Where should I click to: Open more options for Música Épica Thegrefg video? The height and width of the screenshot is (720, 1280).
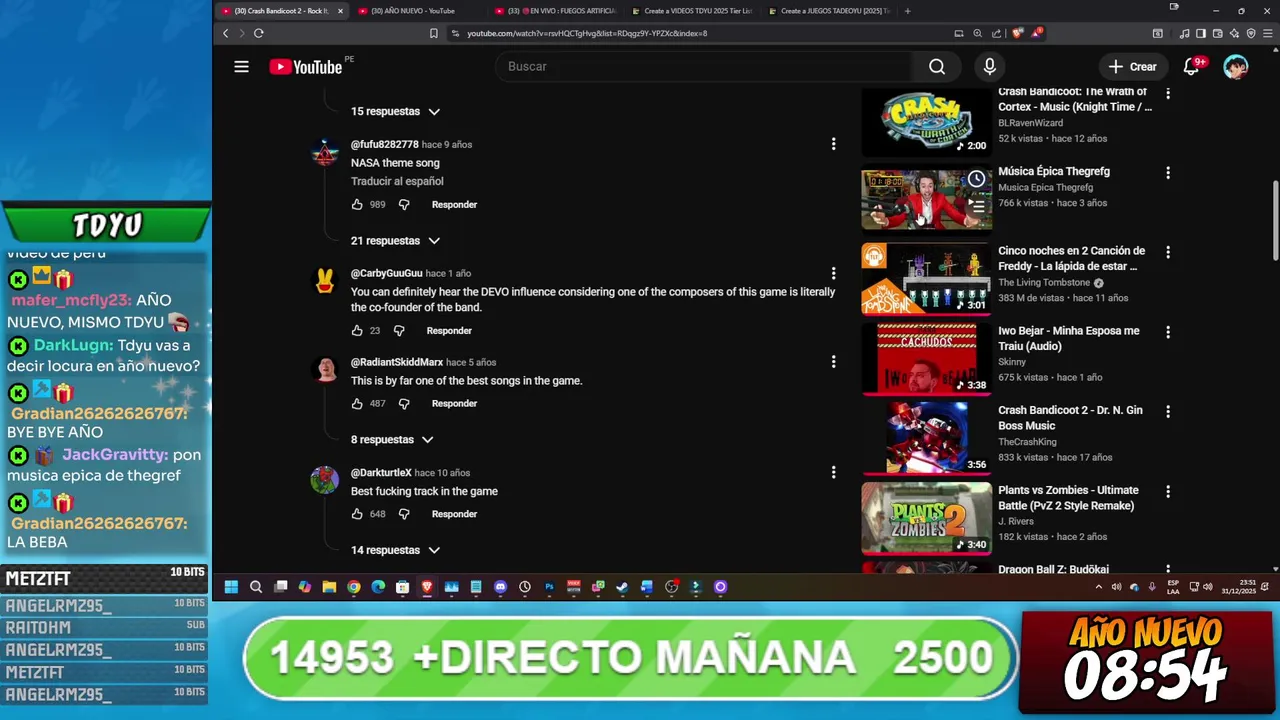[x=1167, y=172]
